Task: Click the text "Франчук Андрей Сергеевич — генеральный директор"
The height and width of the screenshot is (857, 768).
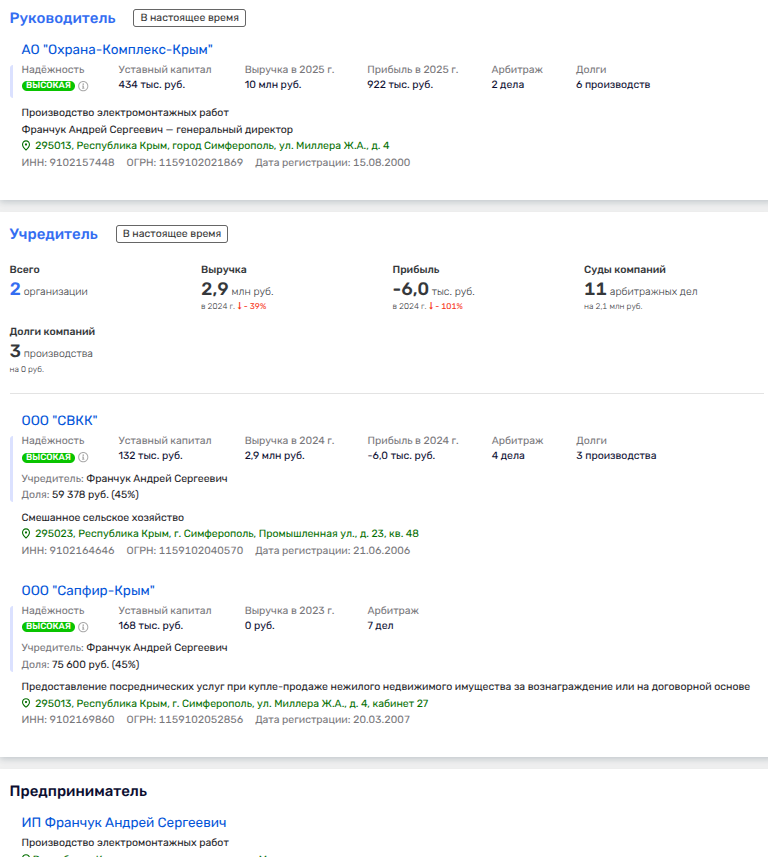Action: 157,130
